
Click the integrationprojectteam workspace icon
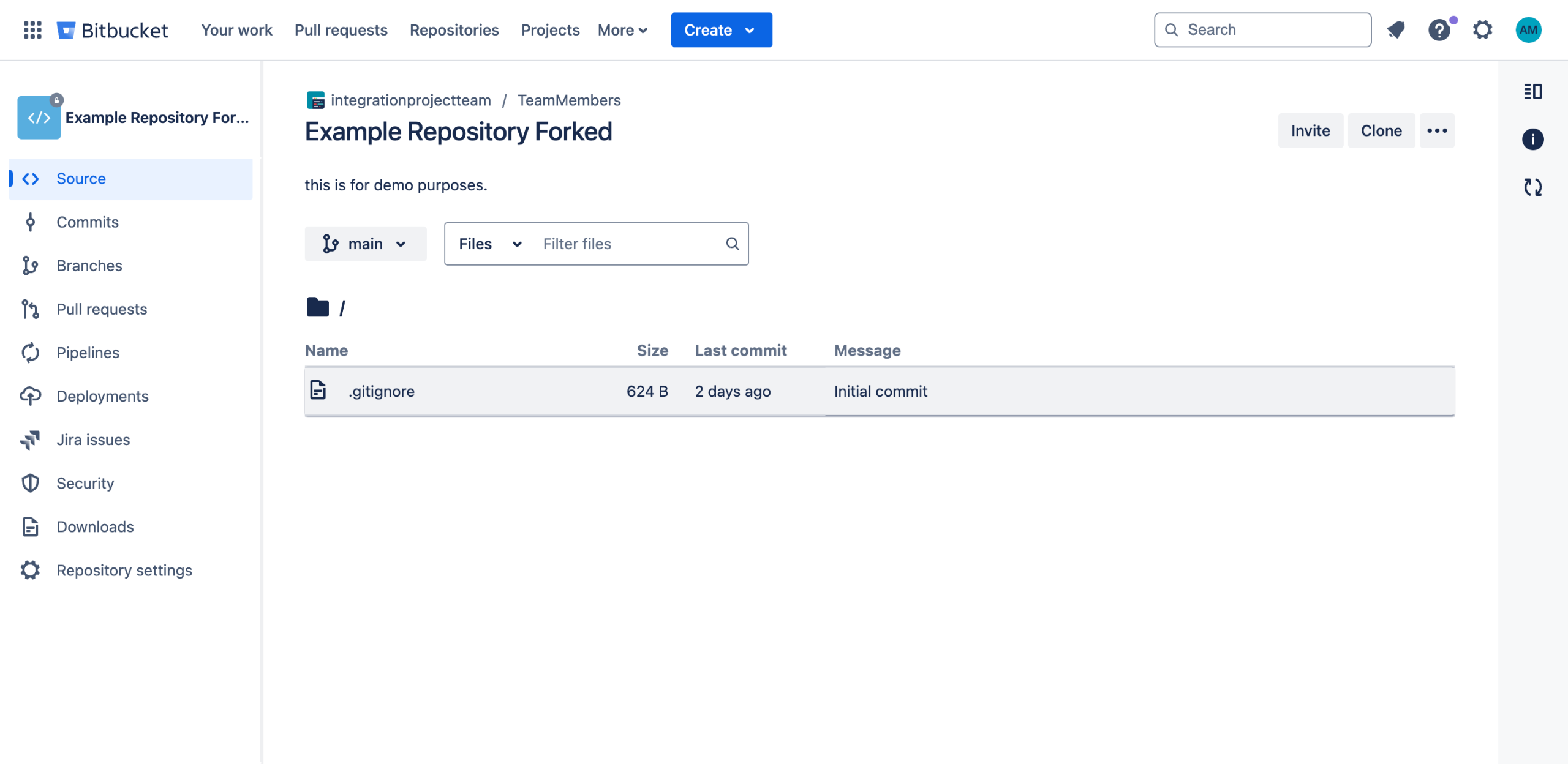pos(315,100)
